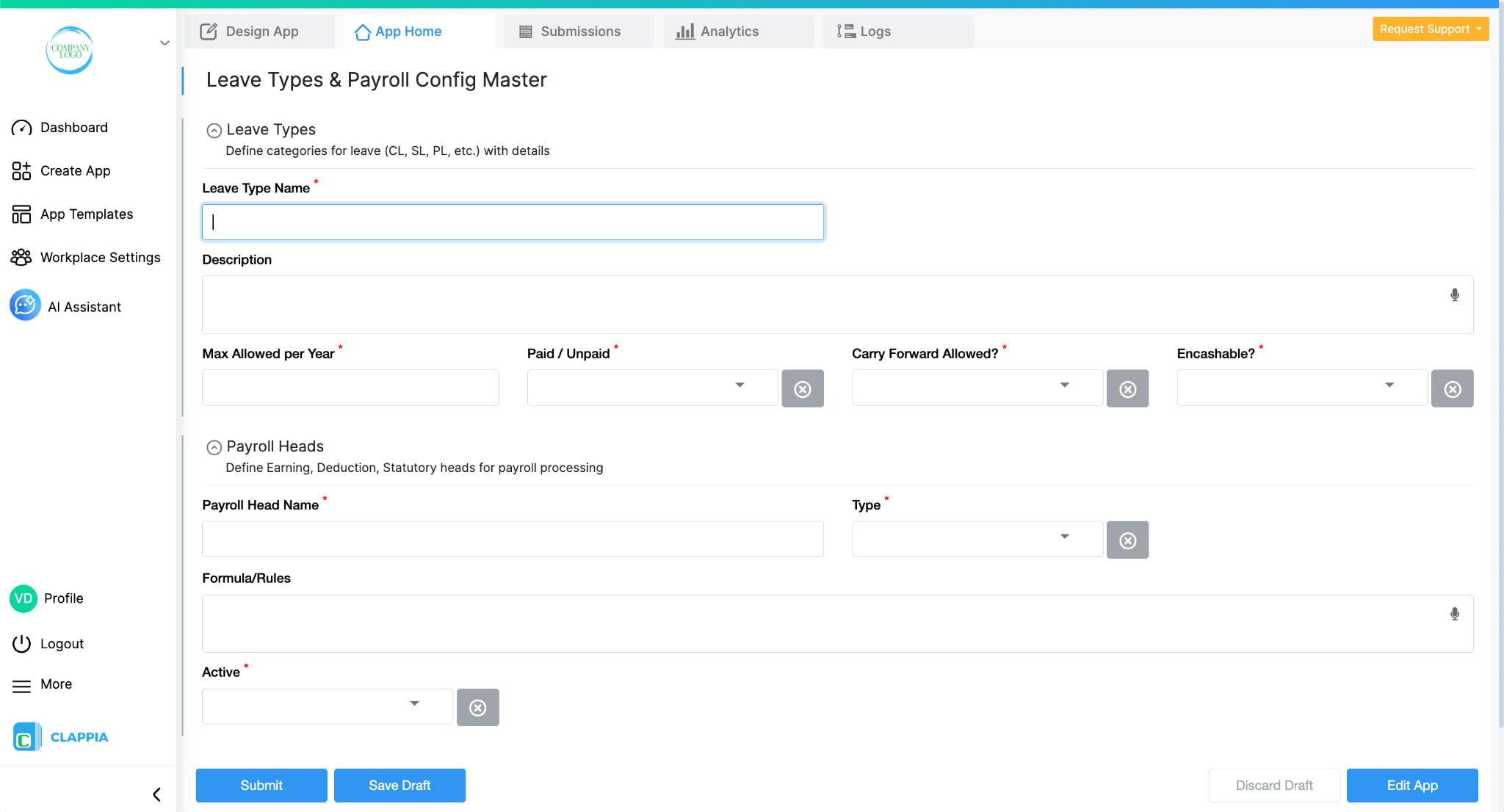Screen dimensions: 1504x812
Task: Submit the Leave Types form
Action: pos(261,785)
